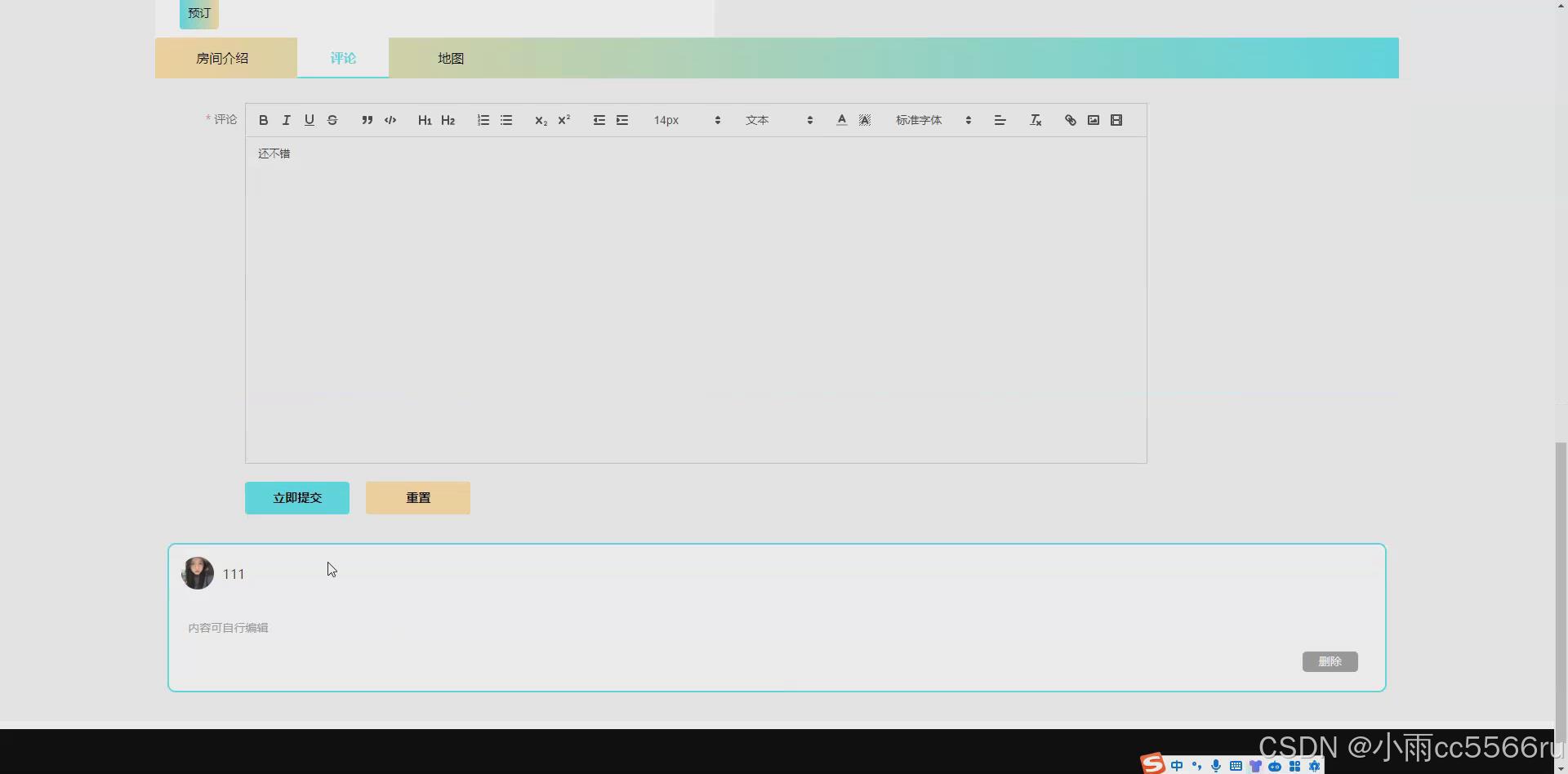Select the 评论 tab

(x=343, y=58)
